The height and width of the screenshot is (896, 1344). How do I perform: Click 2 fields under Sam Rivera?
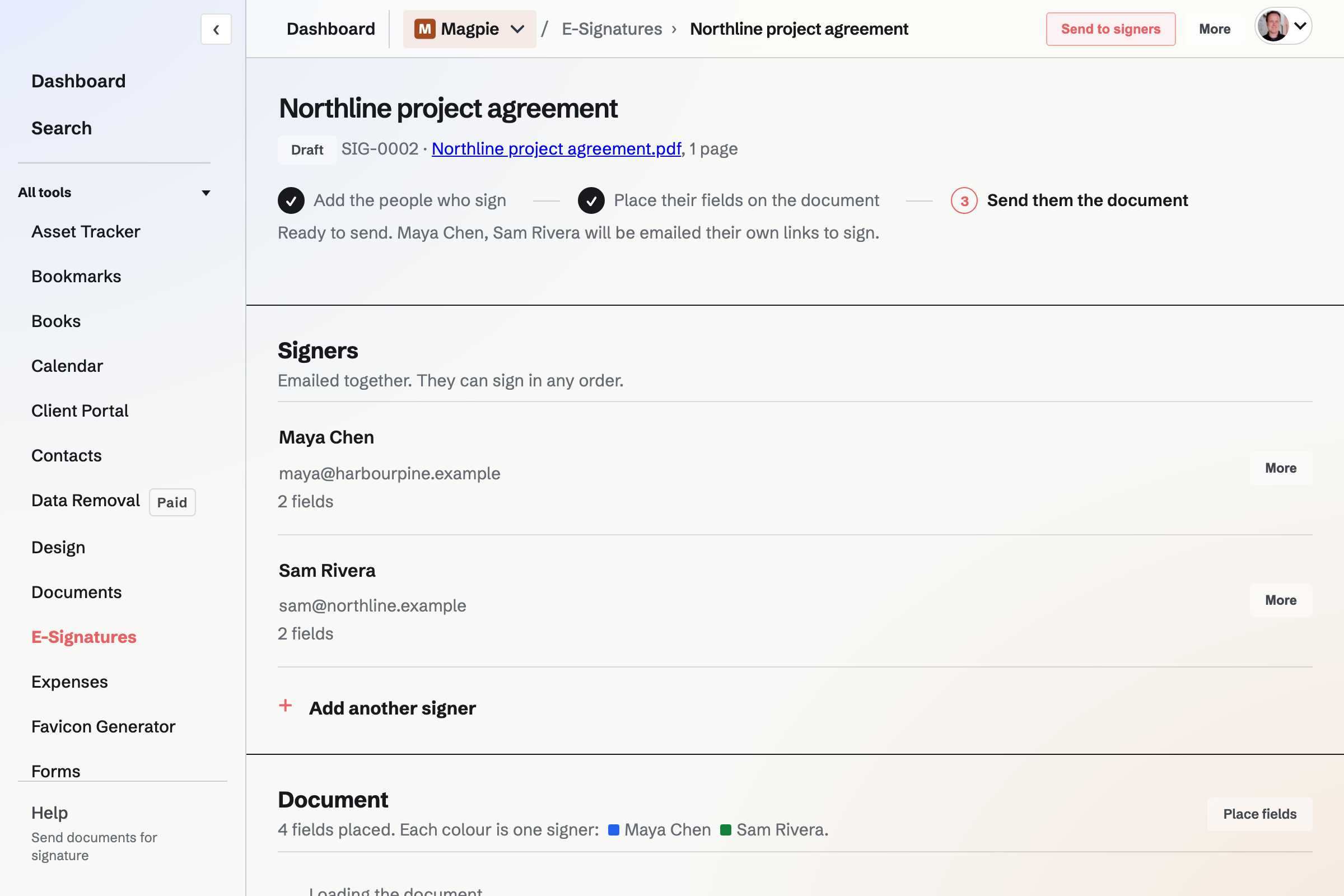(x=305, y=634)
